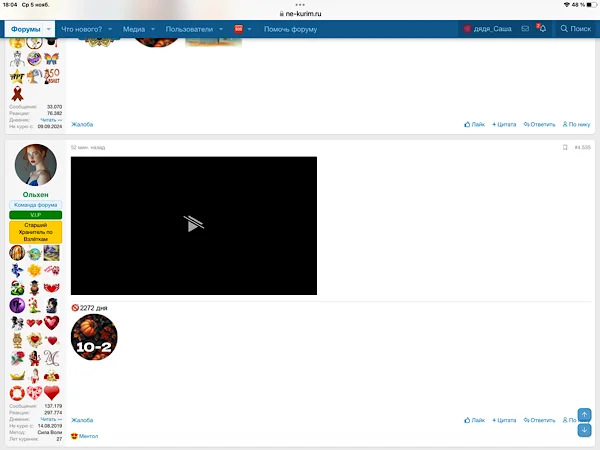Open the private messages envelope icon
This screenshot has height=450, width=600.
[x=526, y=29]
